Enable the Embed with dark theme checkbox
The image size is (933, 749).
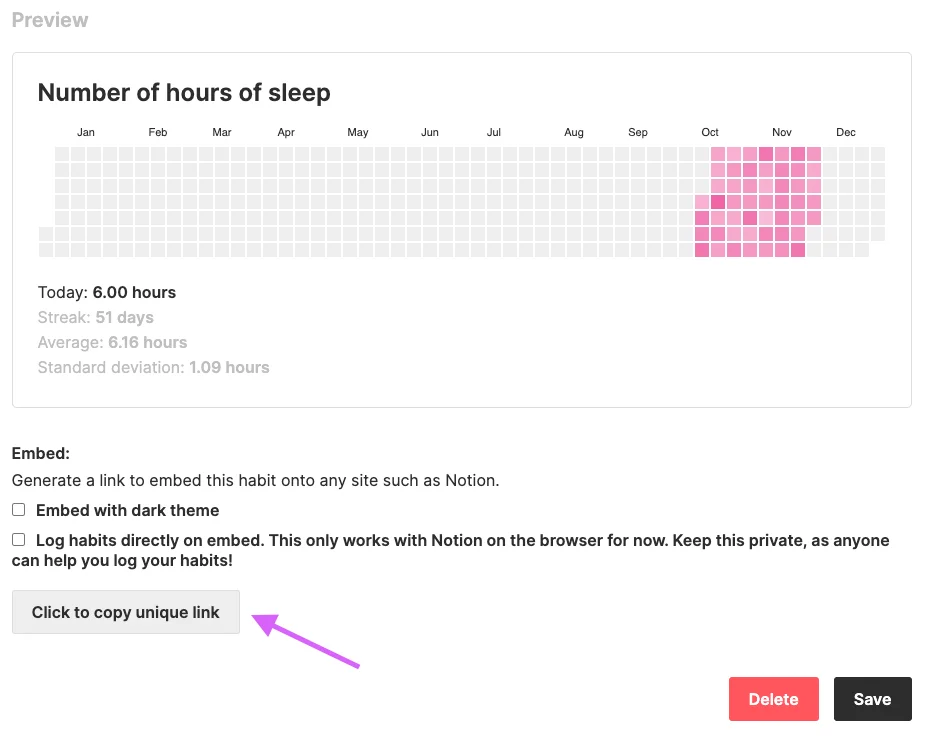tap(18, 510)
